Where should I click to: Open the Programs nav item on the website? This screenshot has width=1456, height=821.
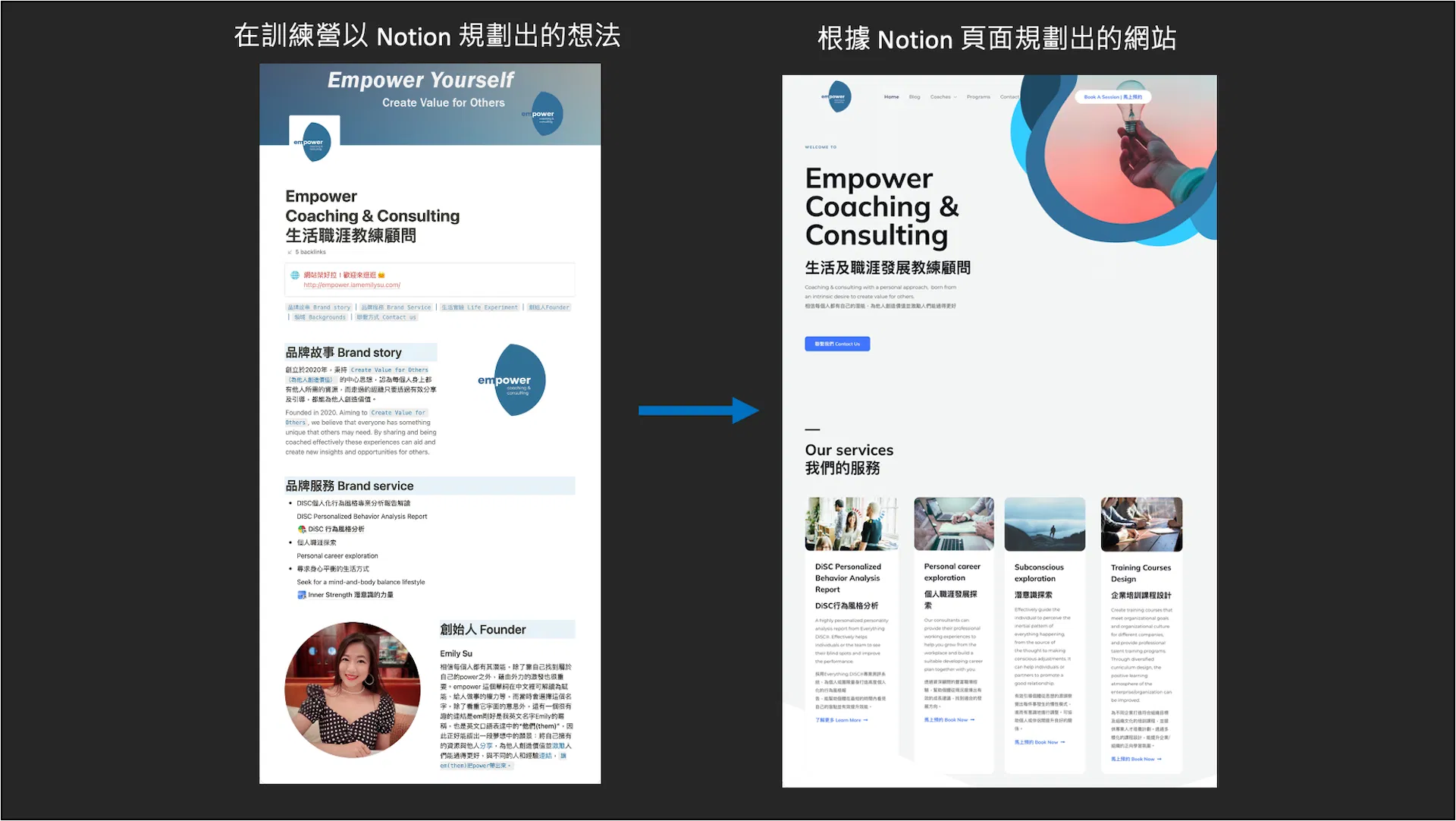coord(978,97)
